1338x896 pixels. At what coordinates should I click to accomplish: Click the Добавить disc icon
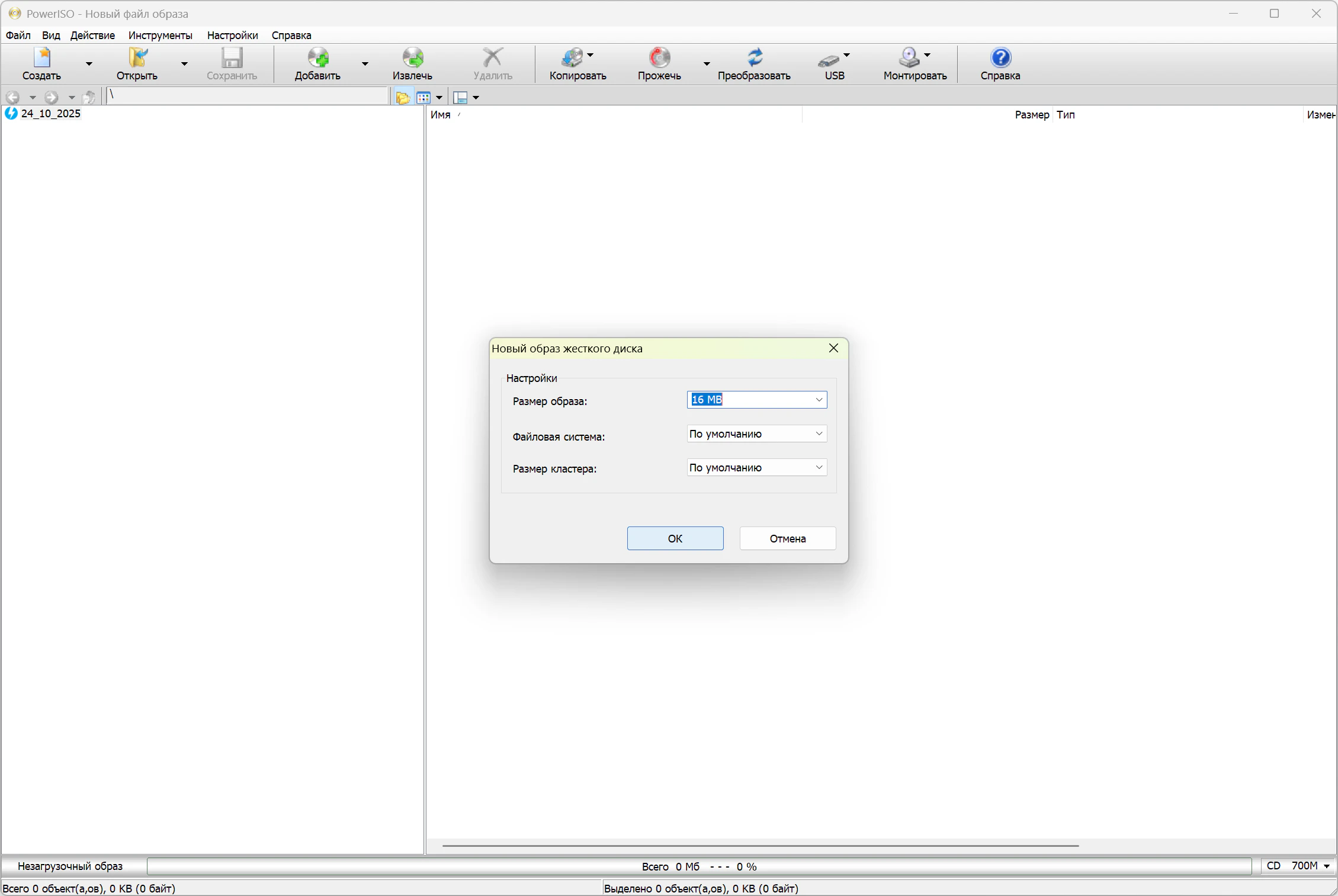(x=317, y=58)
